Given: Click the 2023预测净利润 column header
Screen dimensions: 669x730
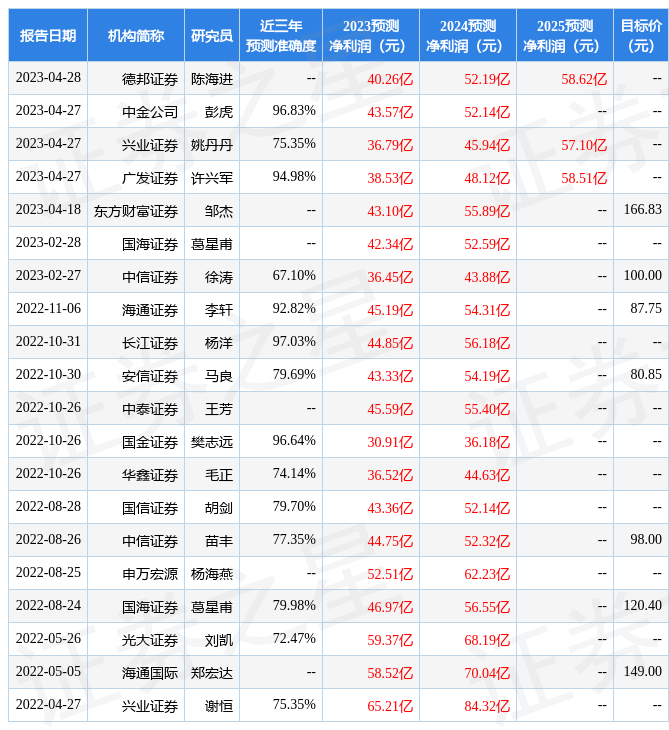Looking at the screenshot, I should (371, 35).
